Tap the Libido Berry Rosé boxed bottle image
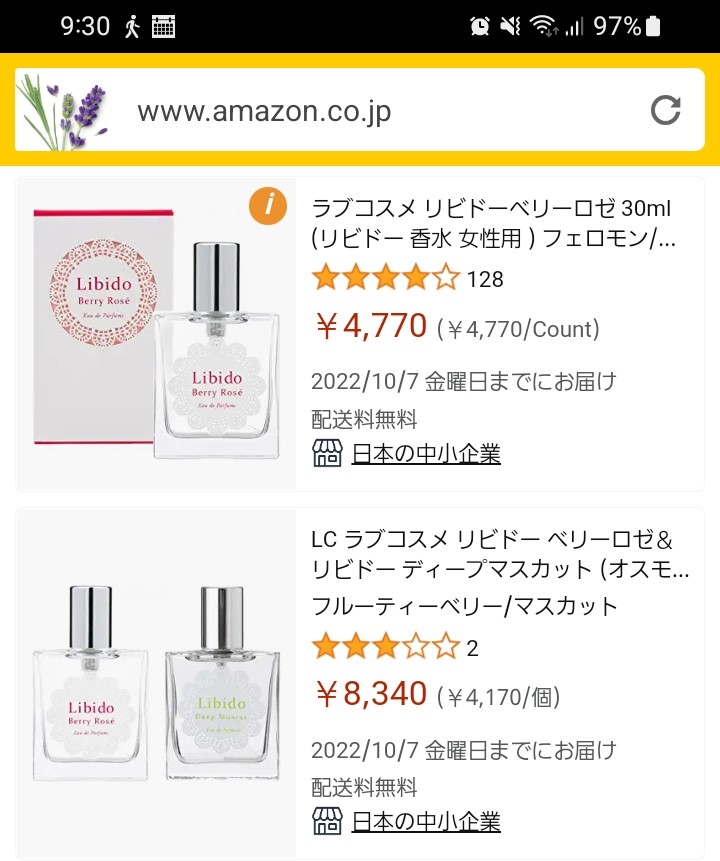The image size is (720, 861). click(156, 333)
